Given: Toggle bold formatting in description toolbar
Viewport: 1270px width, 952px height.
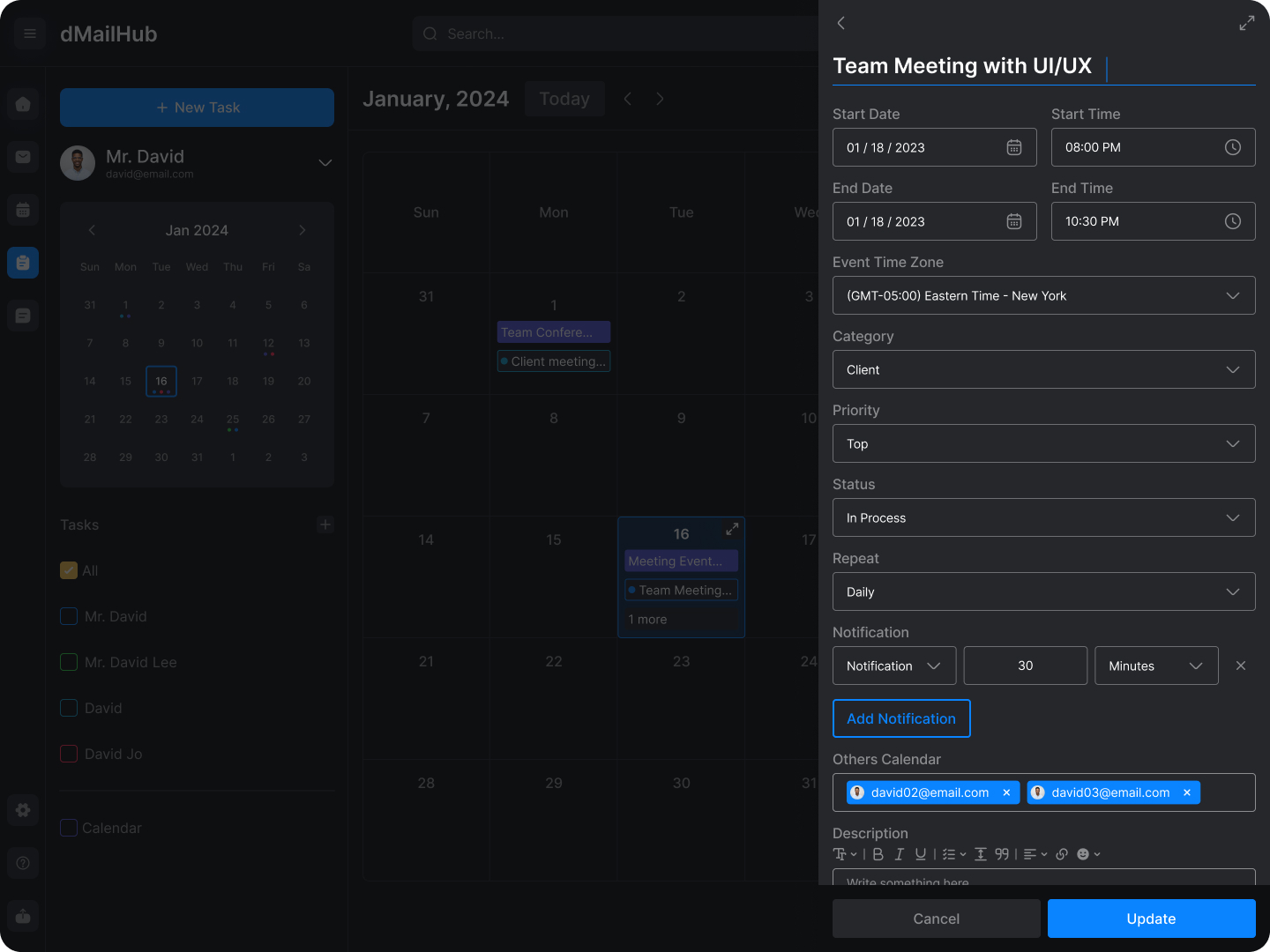Looking at the screenshot, I should pos(878,854).
